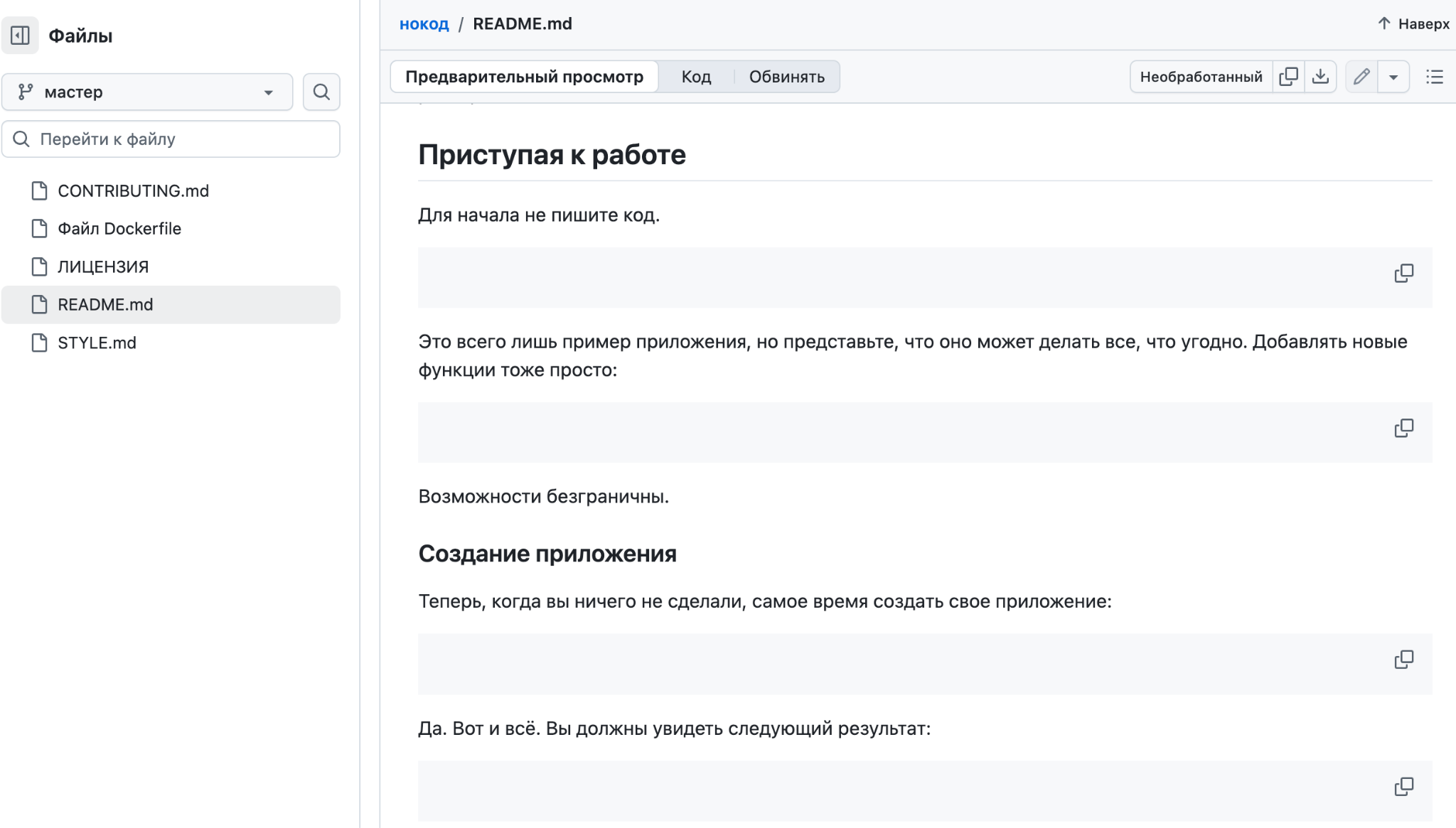
Task: Switch to the Код tab
Action: (x=695, y=76)
